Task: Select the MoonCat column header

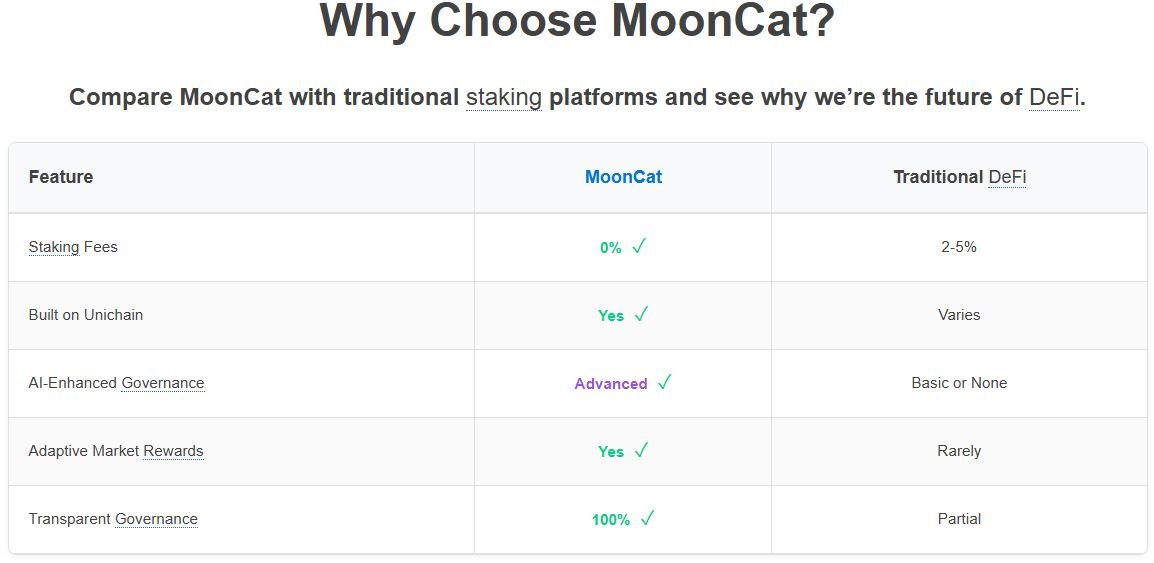Action: click(x=623, y=177)
